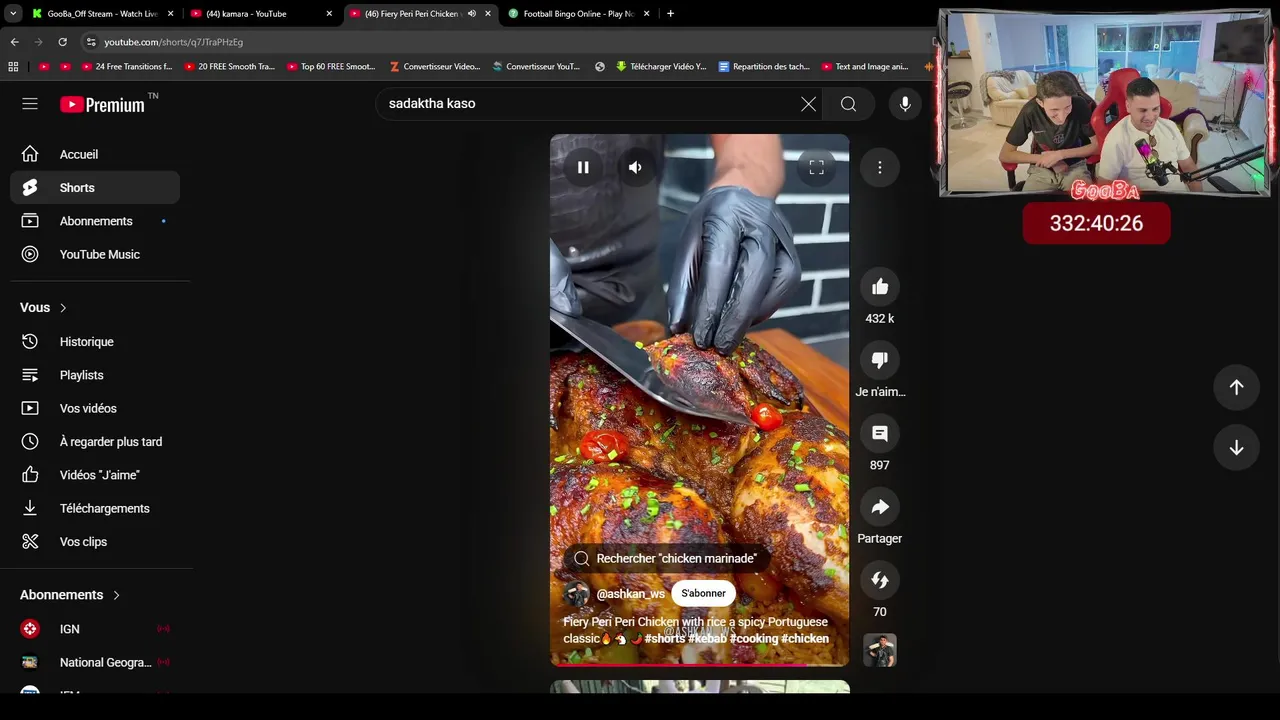Open Historique
Screen dimensions: 1280x720
95,342
